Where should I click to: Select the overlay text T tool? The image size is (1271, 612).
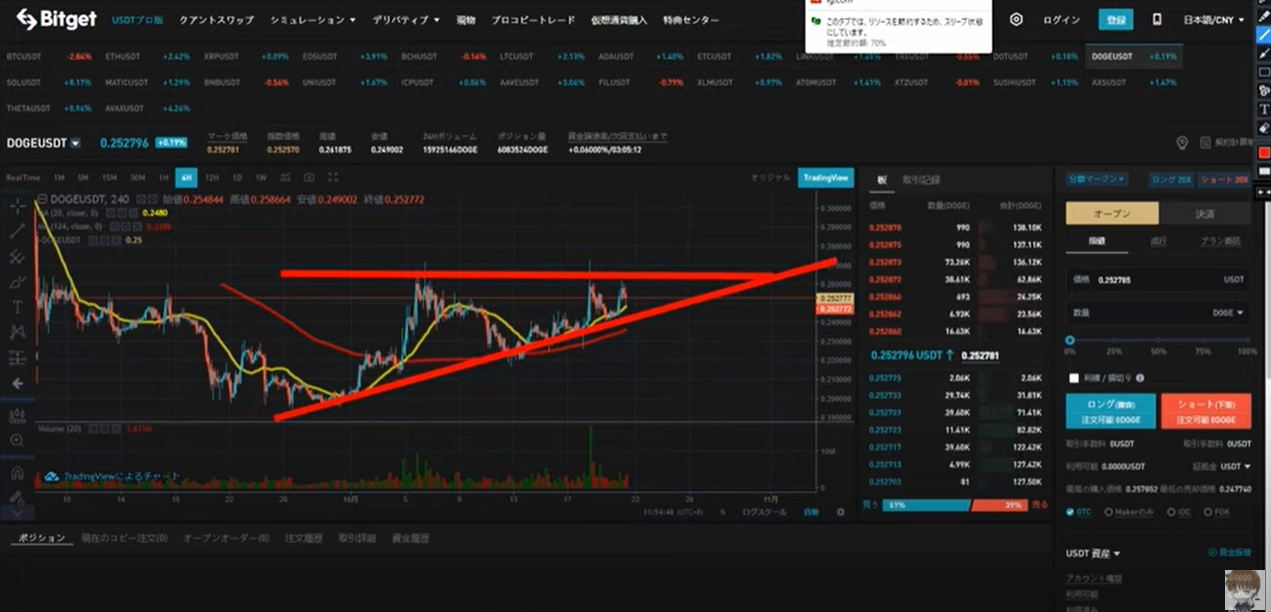[x=1263, y=109]
